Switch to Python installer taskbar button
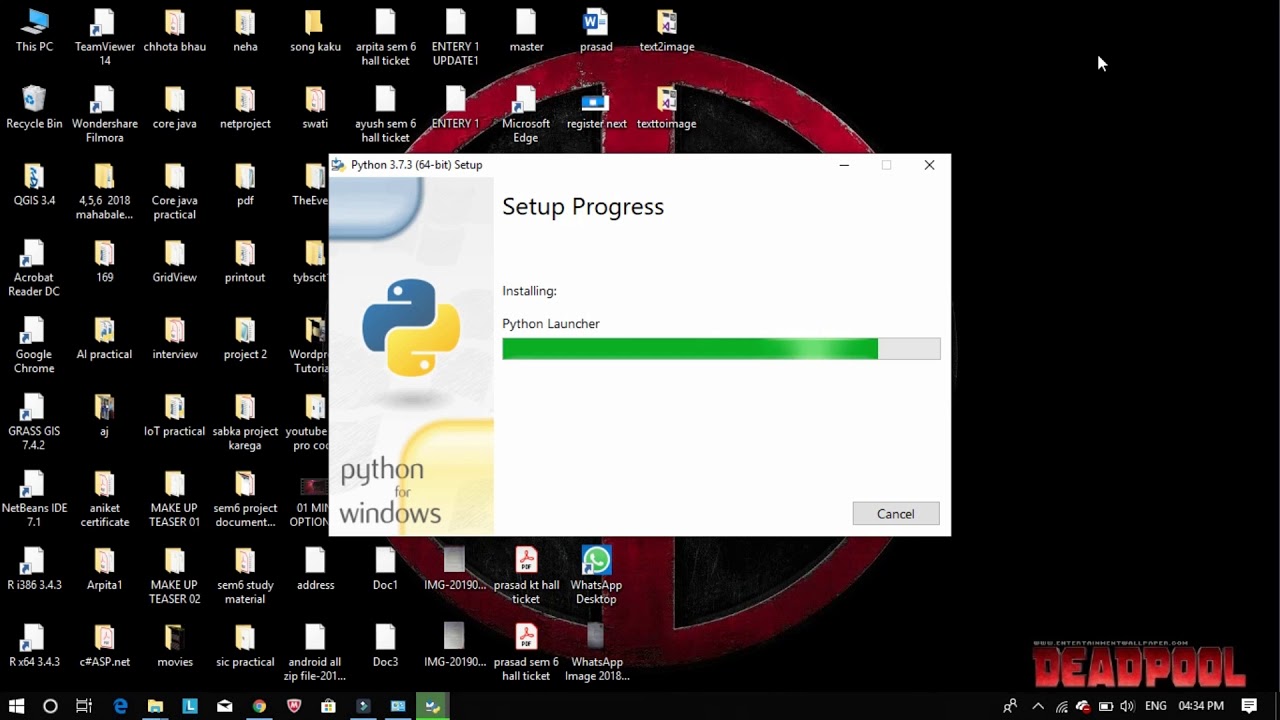This screenshot has width=1280, height=720. pos(432,706)
